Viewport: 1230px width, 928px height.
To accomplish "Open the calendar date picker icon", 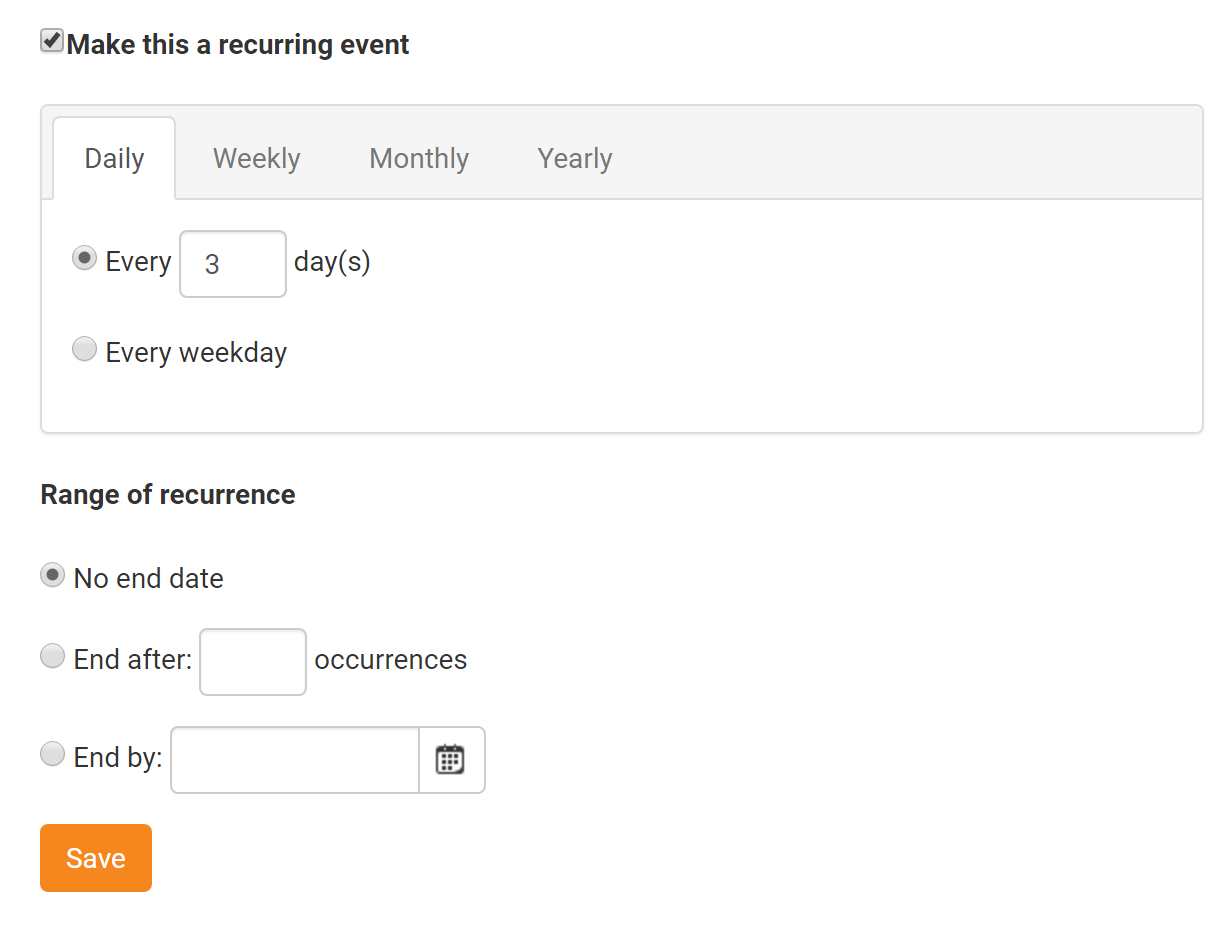I will click(x=451, y=760).
